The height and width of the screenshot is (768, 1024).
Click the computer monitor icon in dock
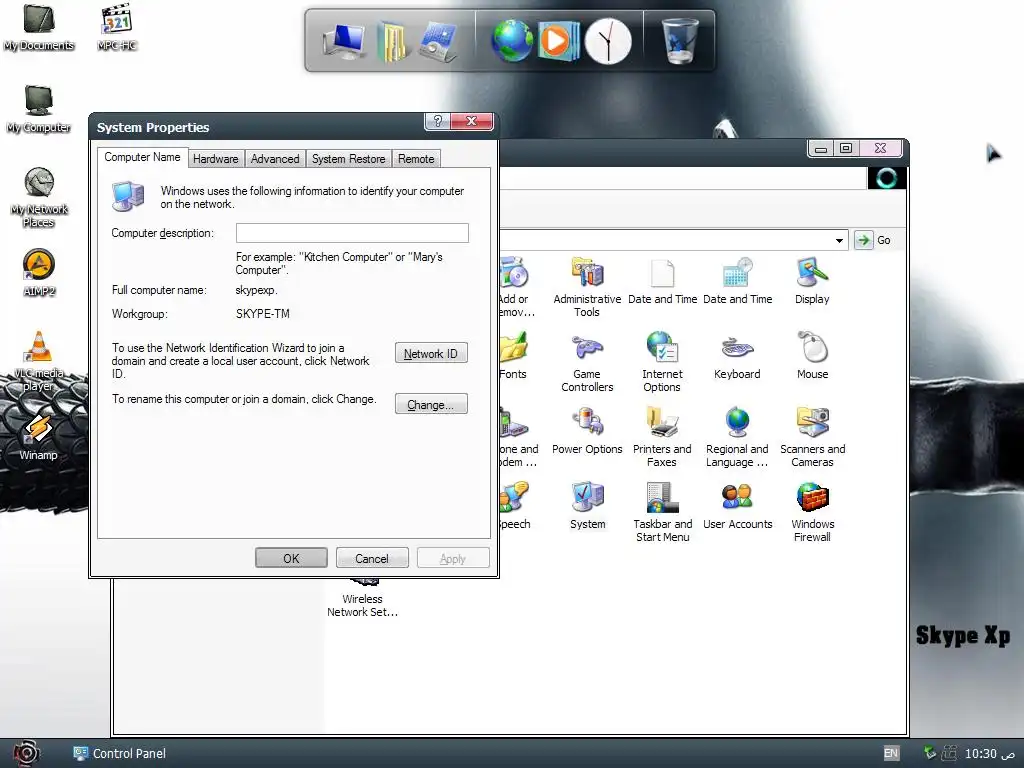click(345, 42)
